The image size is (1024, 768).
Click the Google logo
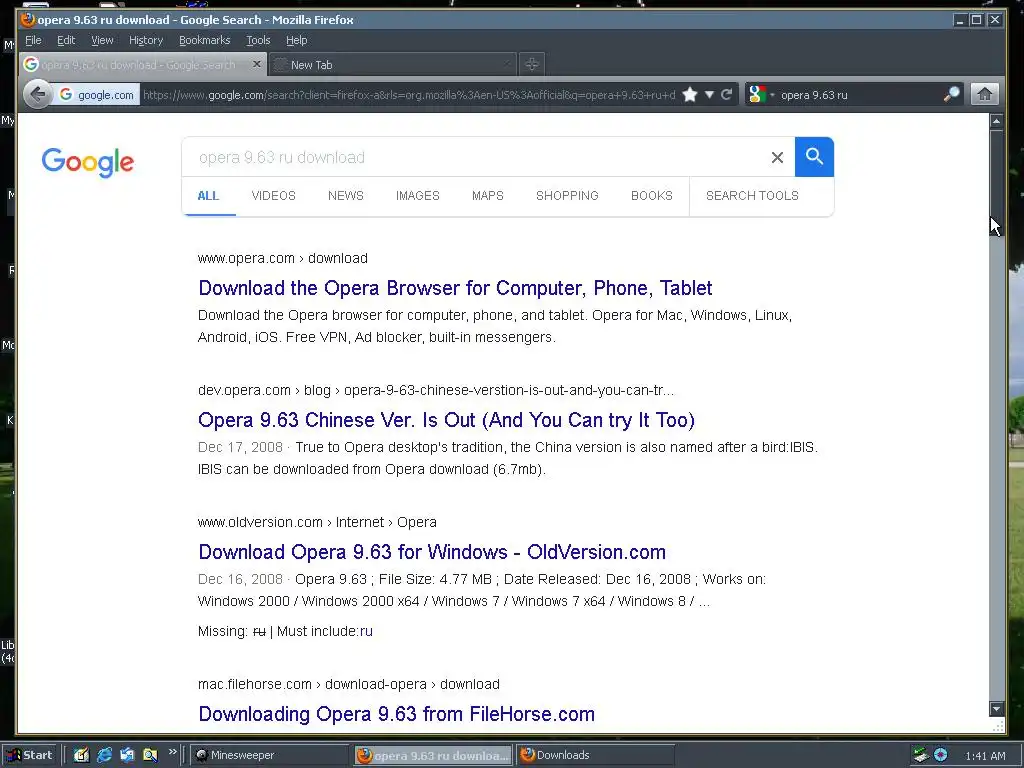[88, 162]
